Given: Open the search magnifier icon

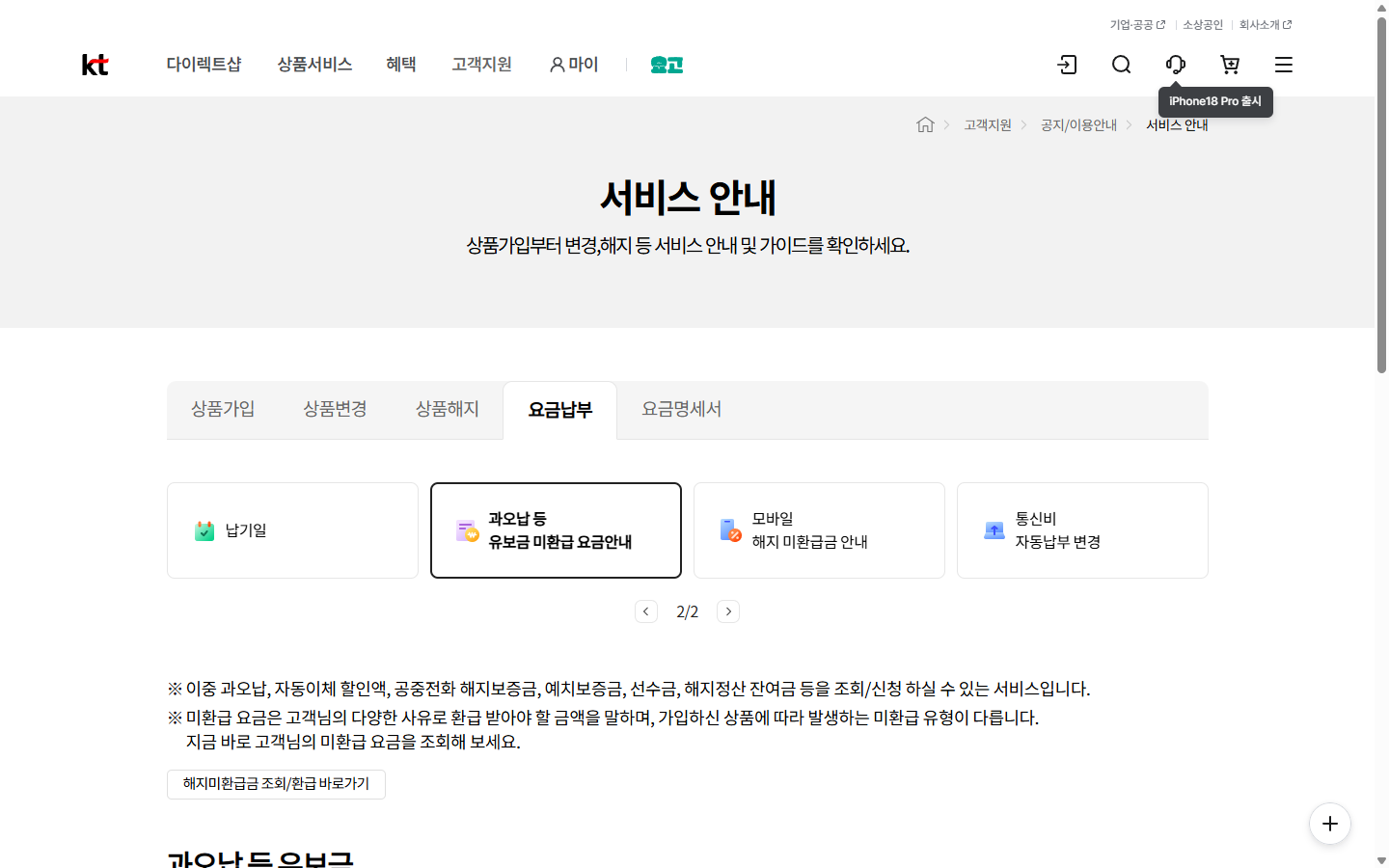Looking at the screenshot, I should point(1121,65).
